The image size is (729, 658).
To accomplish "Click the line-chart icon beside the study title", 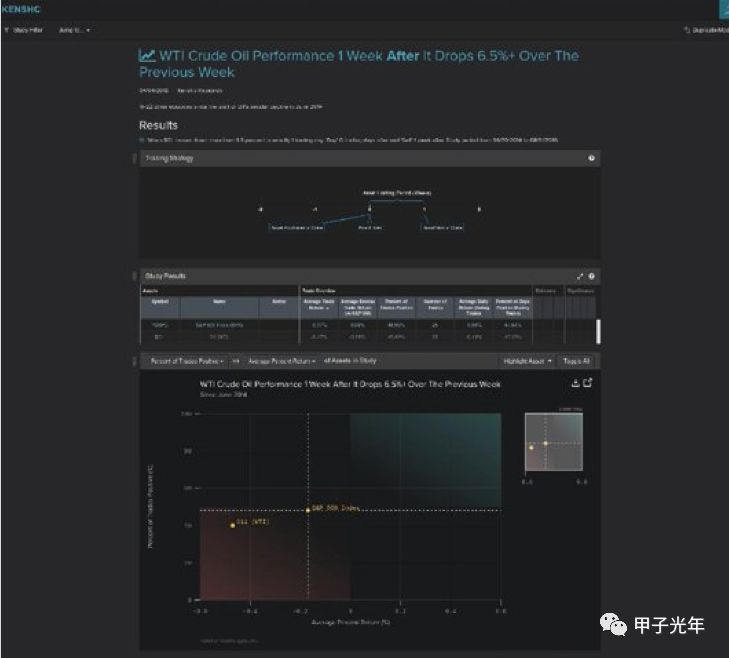I will [147, 56].
